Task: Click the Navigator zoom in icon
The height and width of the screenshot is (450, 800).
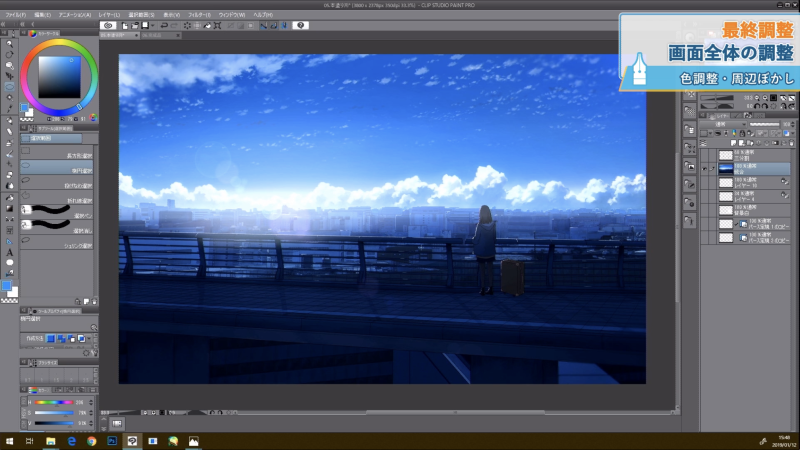Action: pos(765,98)
